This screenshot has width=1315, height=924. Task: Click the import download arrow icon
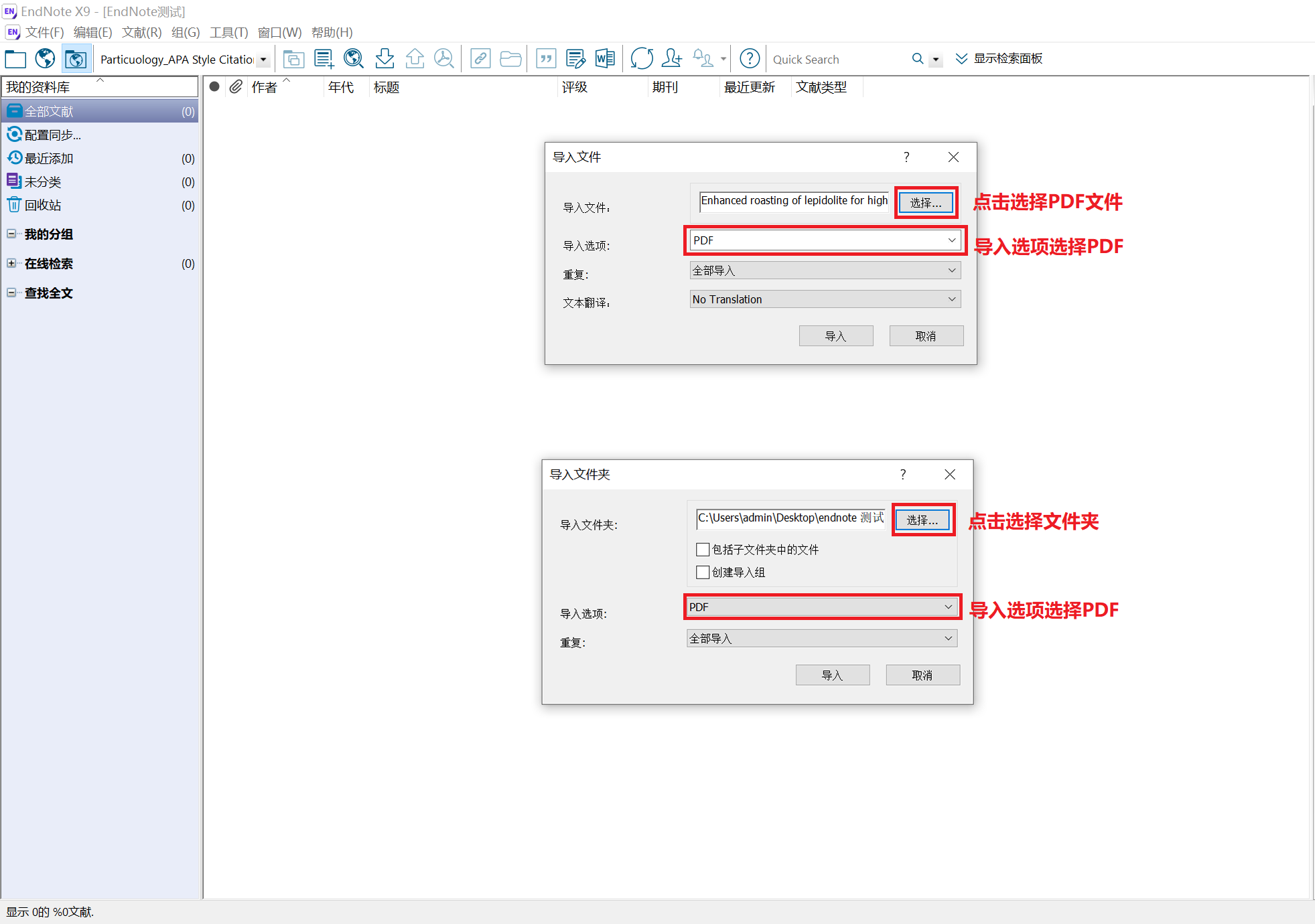[385, 59]
